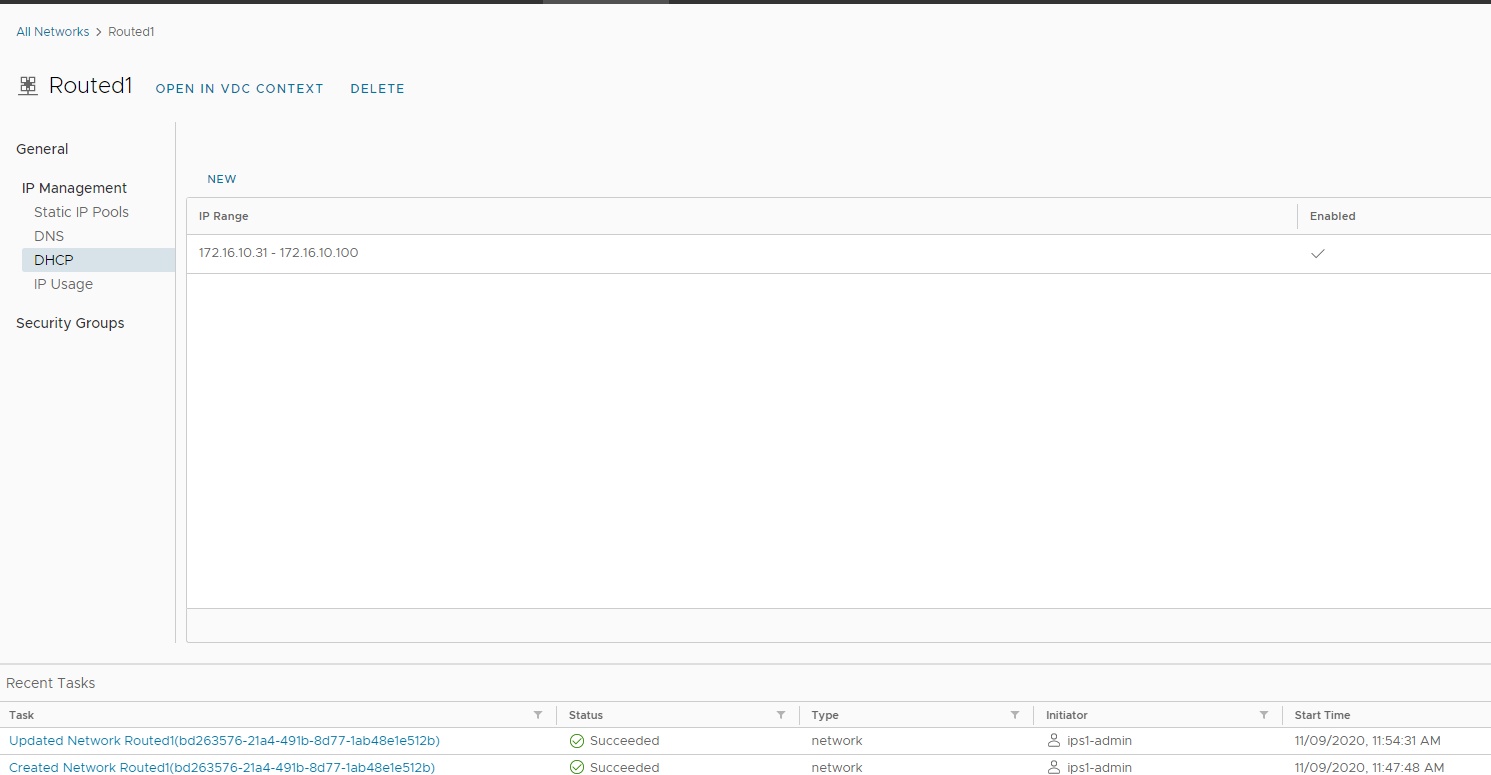The image size is (1491, 775).
Task: Click OPEN IN VDC CONTEXT
Action: click(240, 89)
